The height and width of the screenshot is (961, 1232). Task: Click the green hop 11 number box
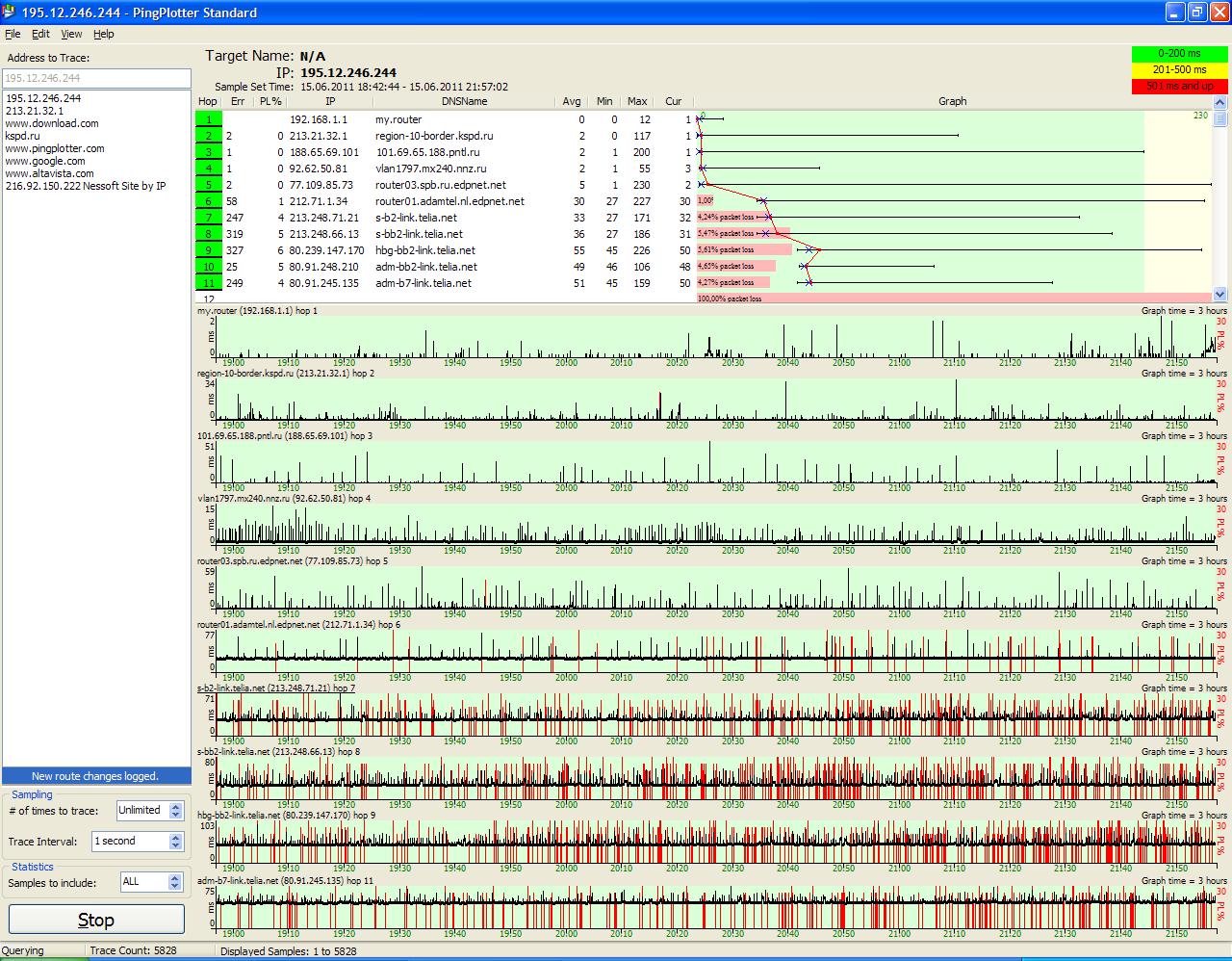tap(208, 284)
